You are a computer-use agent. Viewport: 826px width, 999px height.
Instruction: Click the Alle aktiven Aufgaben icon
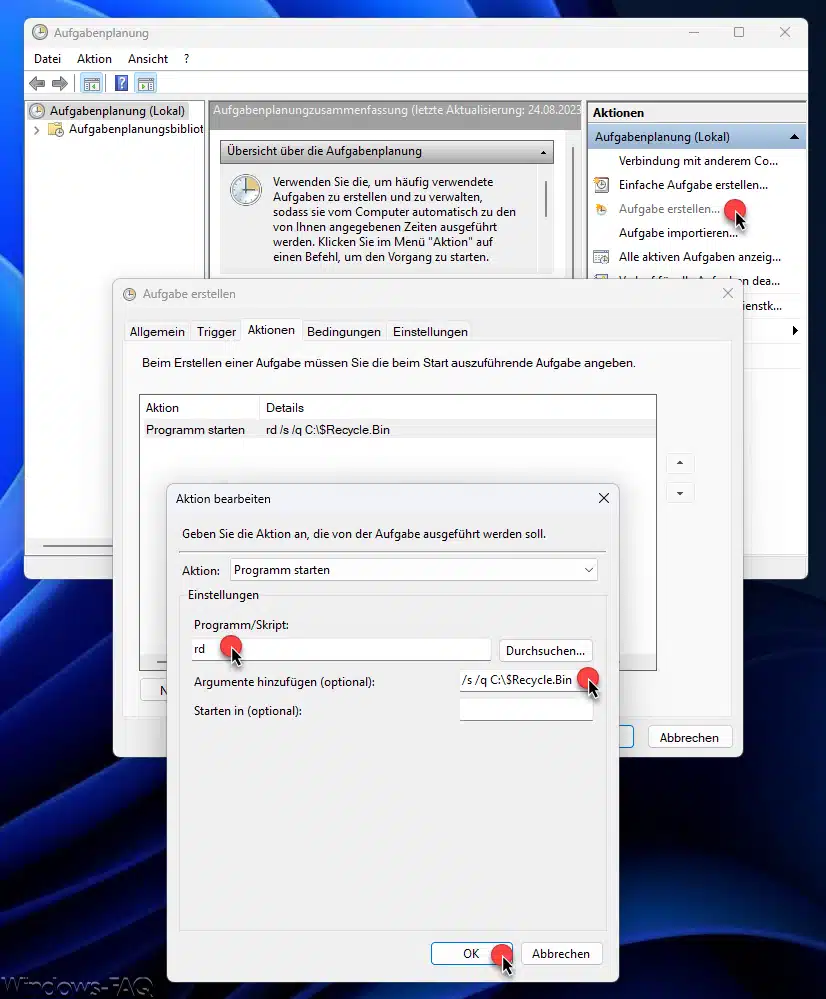[601, 257]
